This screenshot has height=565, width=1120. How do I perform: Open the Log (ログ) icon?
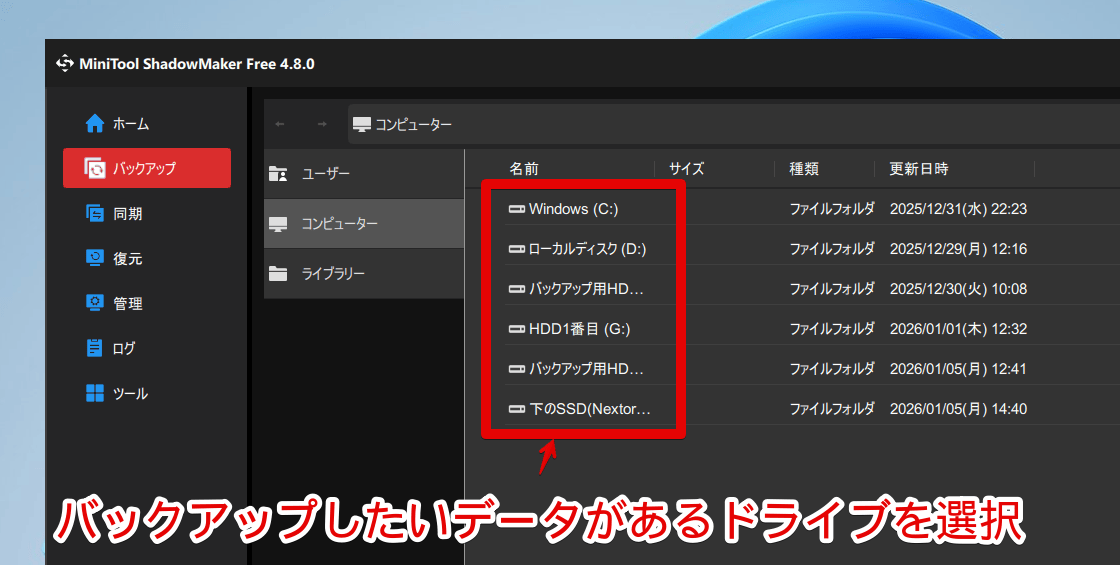95,348
